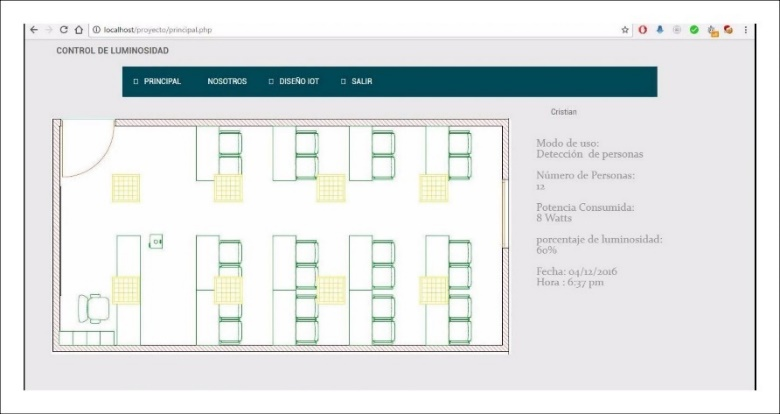
Task: Click the browser back arrow
Action: pos(34,30)
